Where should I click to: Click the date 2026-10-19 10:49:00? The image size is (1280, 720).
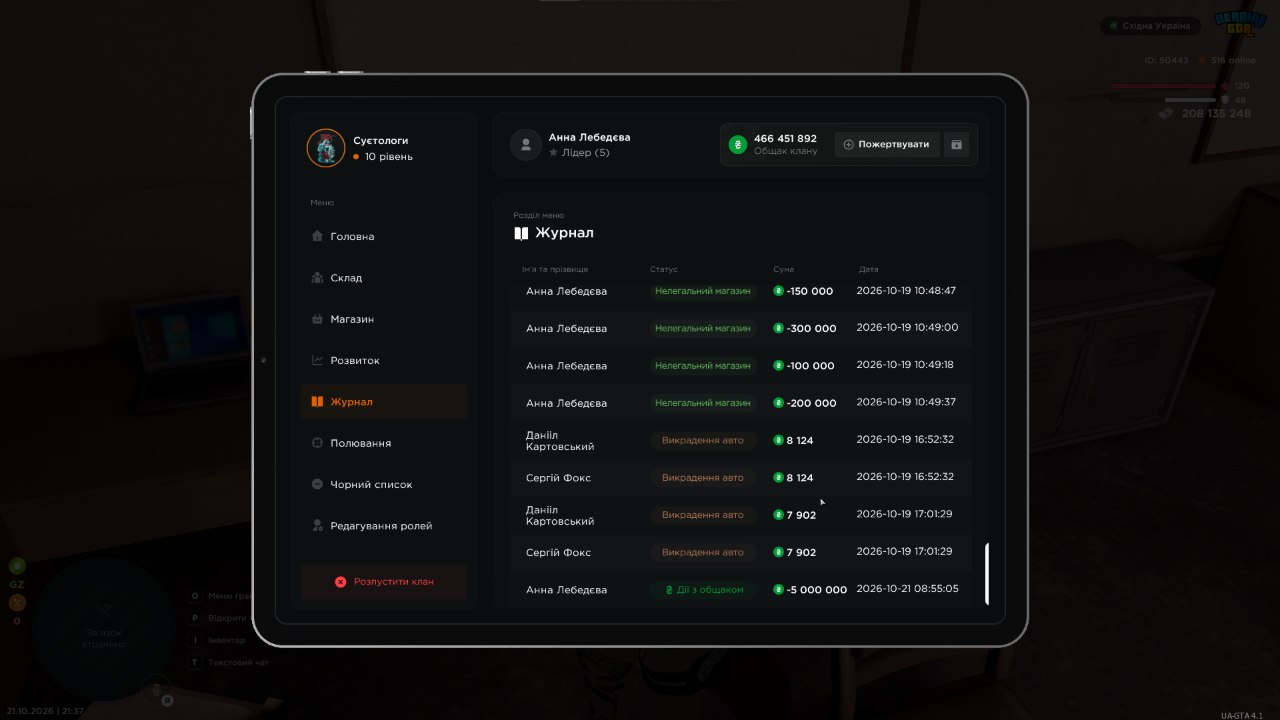[907, 327]
